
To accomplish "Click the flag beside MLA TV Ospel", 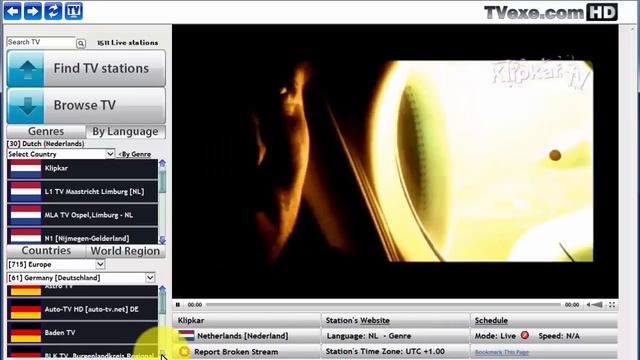I will coord(26,215).
